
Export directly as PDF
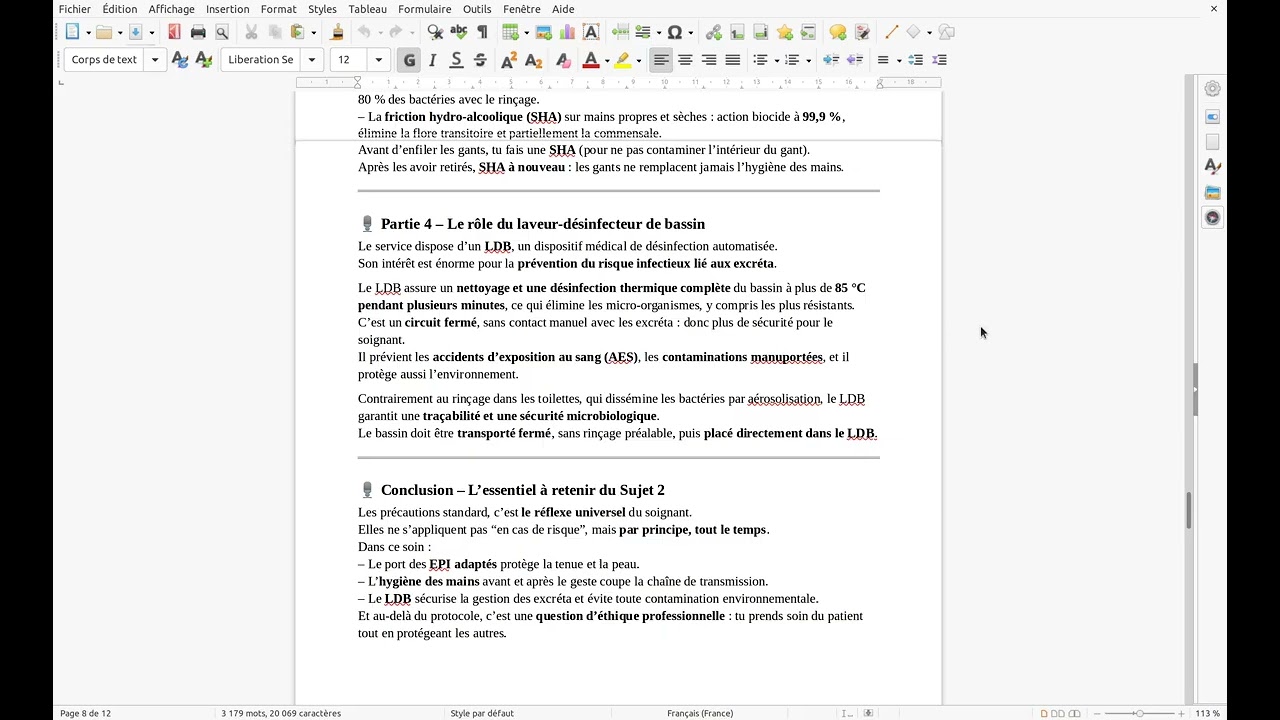[174, 32]
